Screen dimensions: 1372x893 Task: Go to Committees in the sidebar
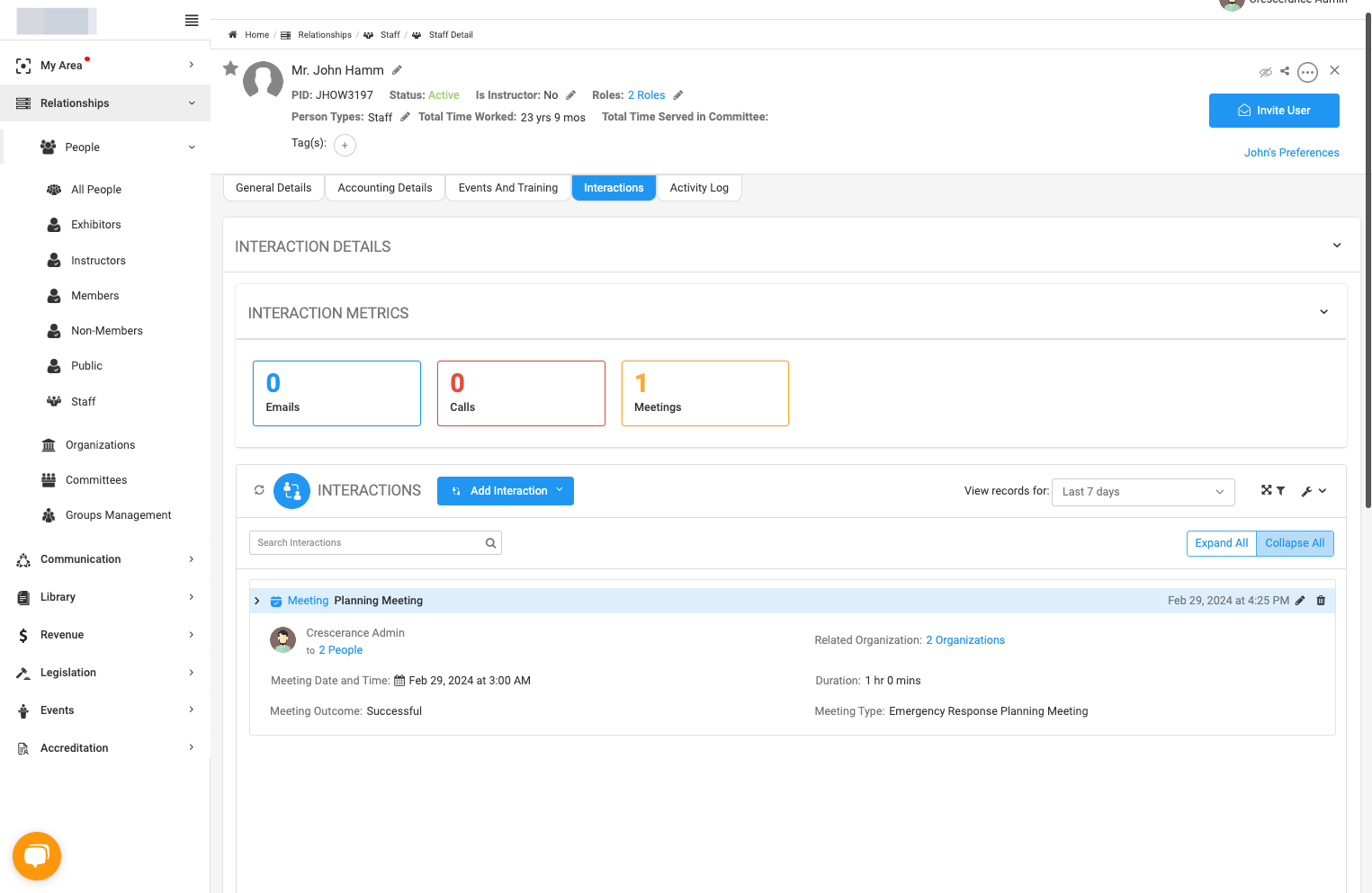[x=96, y=480]
